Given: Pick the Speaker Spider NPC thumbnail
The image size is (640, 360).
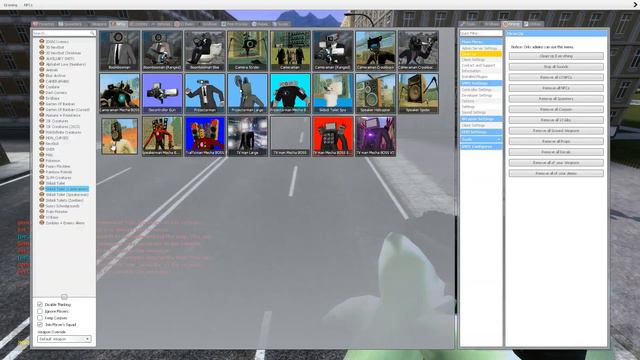Looking at the screenshot, I should (418, 93).
